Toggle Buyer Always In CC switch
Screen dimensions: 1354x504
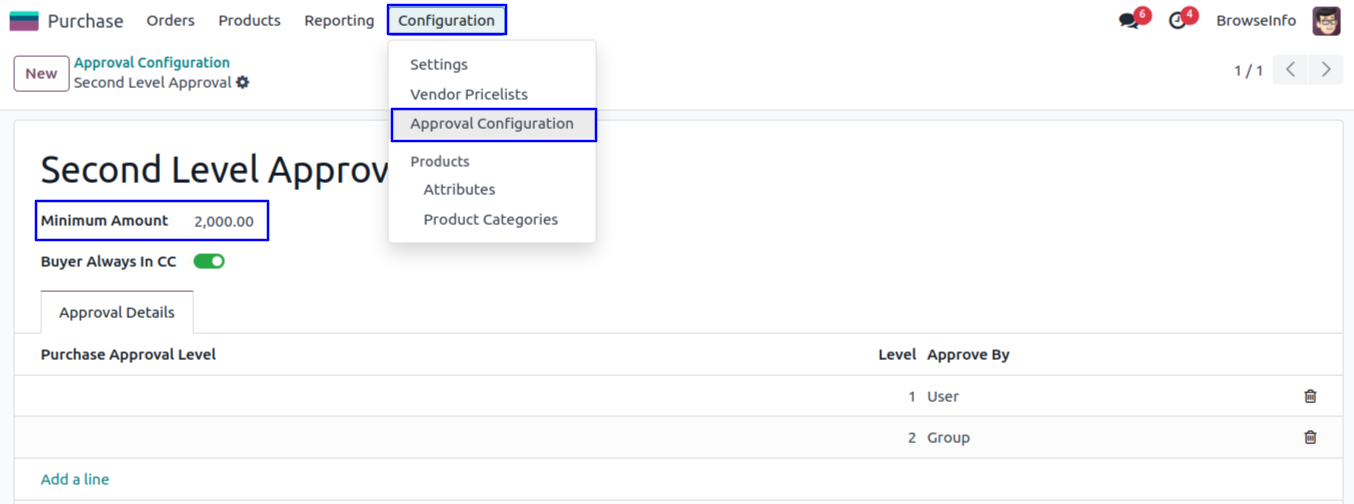[209, 261]
